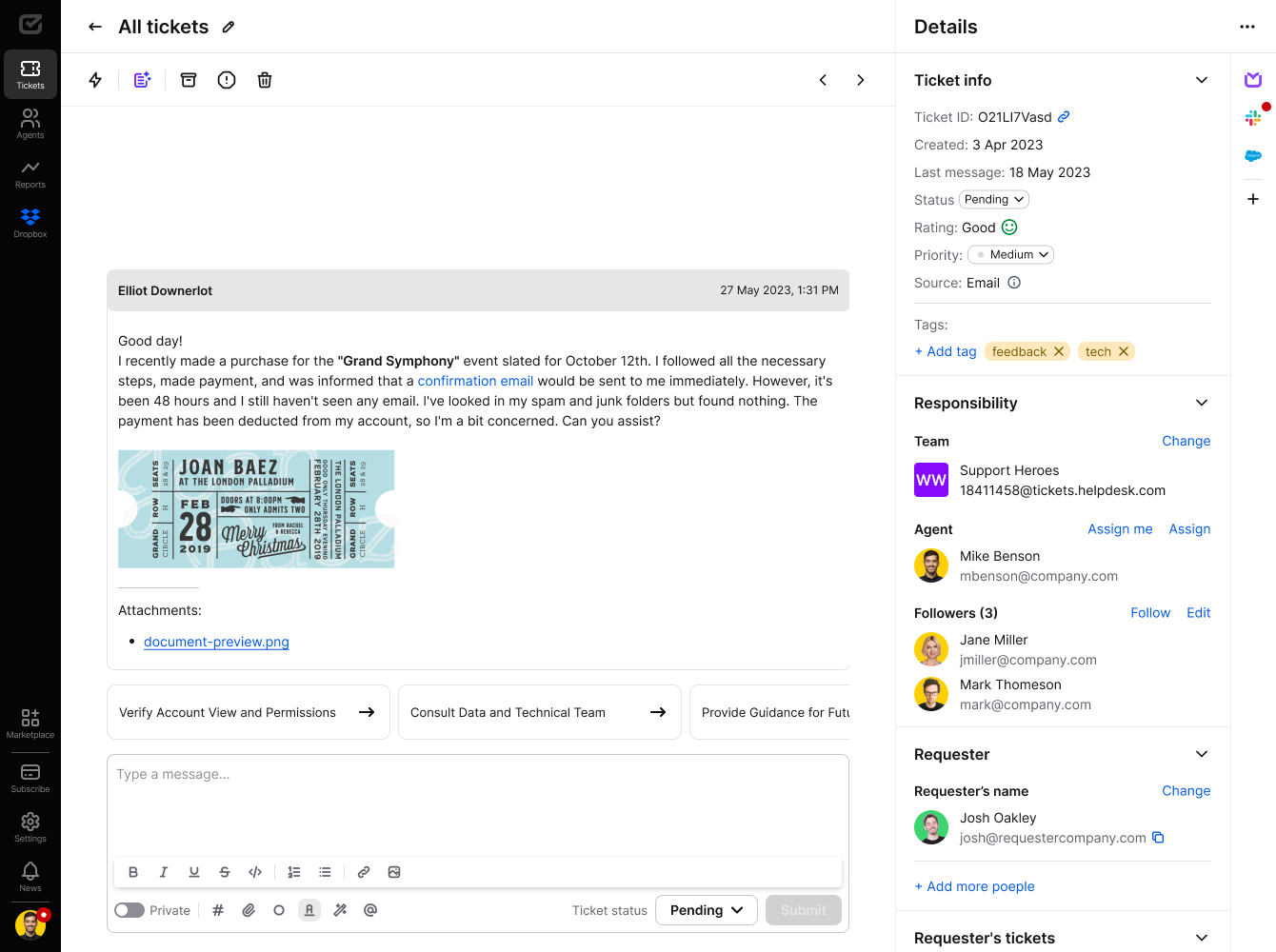Open the Reports section in the sidebar
Image resolution: width=1276 pixels, height=952 pixels.
(x=30, y=173)
